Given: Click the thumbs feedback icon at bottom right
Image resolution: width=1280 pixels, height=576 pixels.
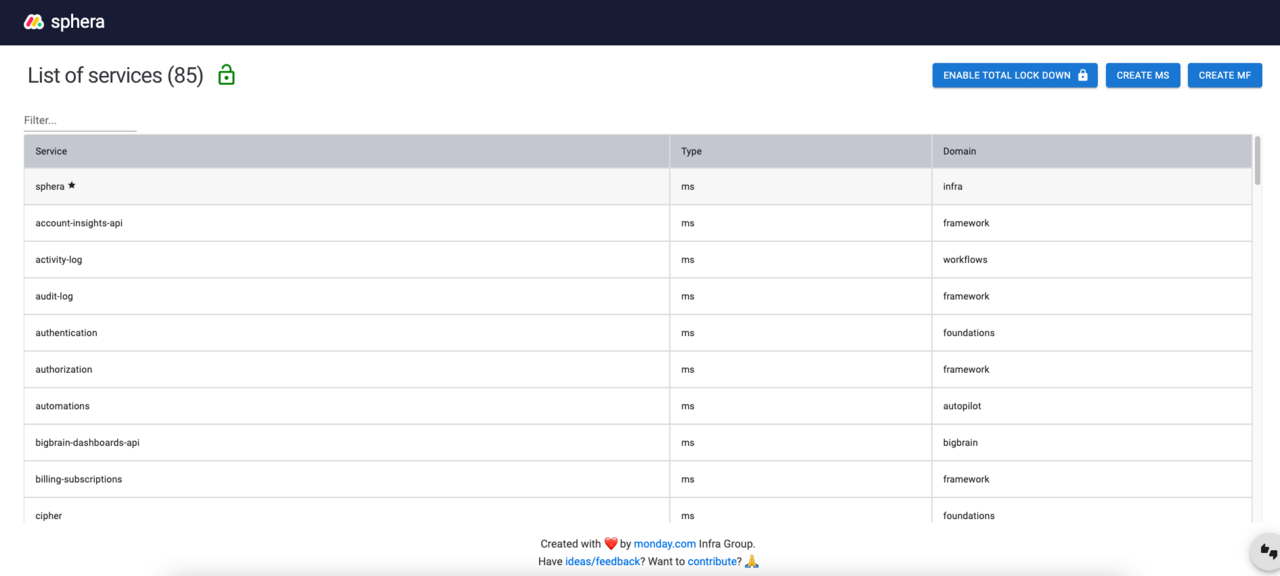Looking at the screenshot, I should click(1268, 551).
